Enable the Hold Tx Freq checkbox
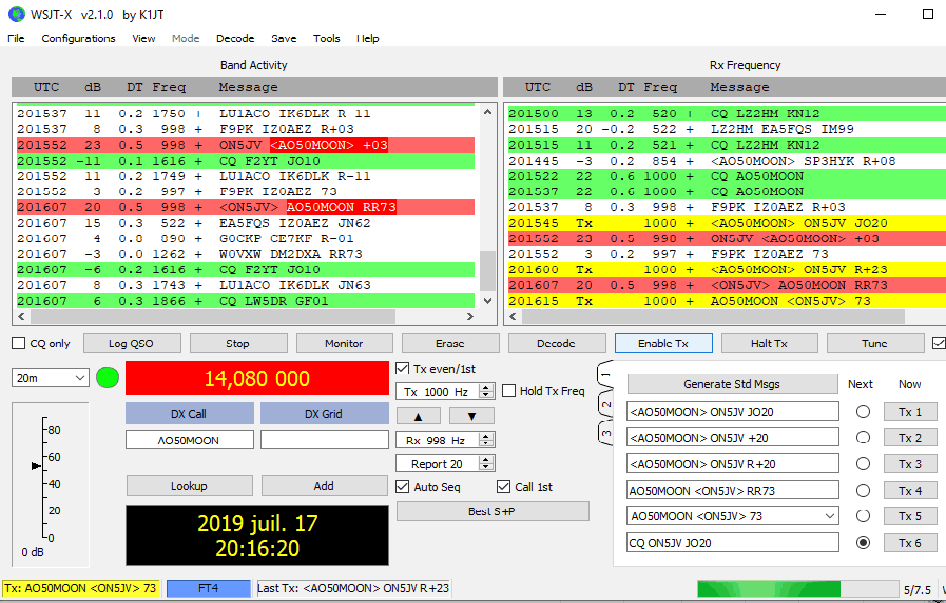Screen dimensions: 946x603 click(509, 391)
